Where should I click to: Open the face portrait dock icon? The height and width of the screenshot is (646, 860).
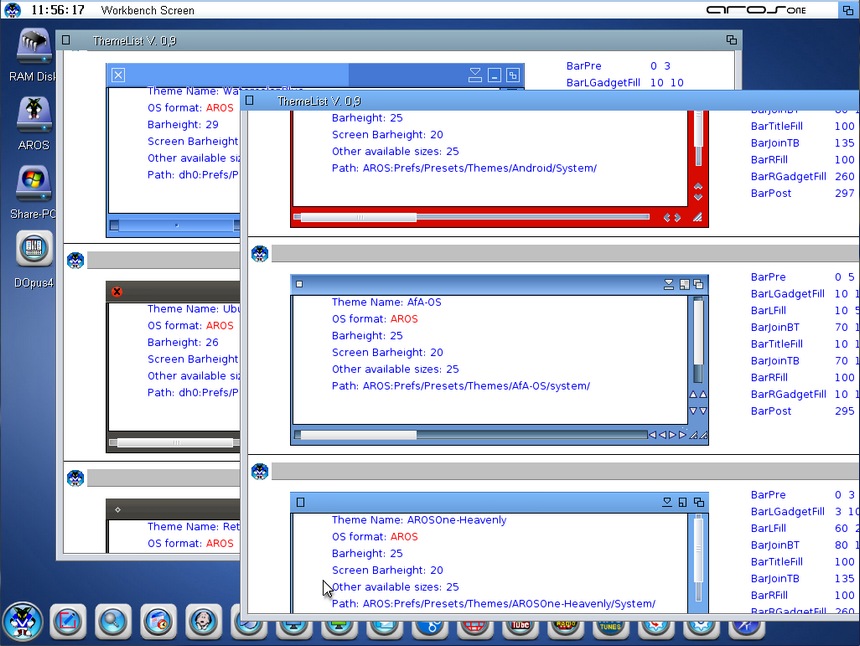point(203,622)
